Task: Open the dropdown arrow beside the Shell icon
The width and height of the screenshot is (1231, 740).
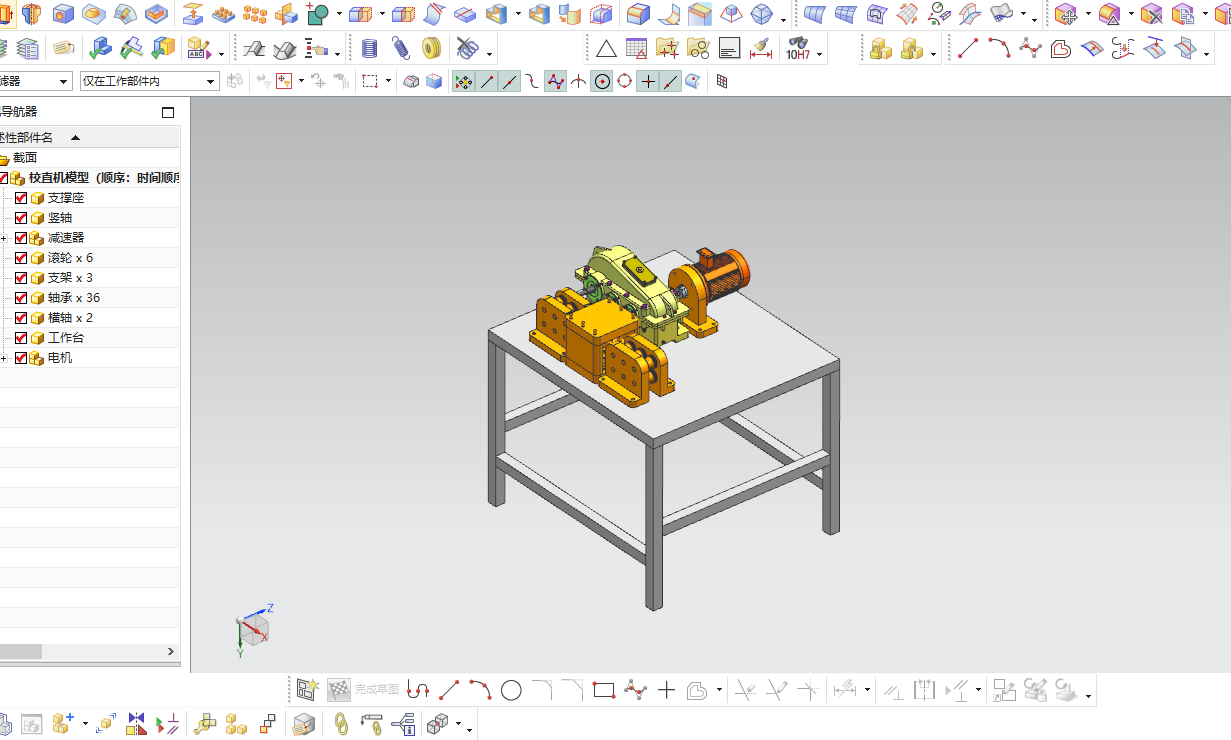Action: click(x=518, y=15)
